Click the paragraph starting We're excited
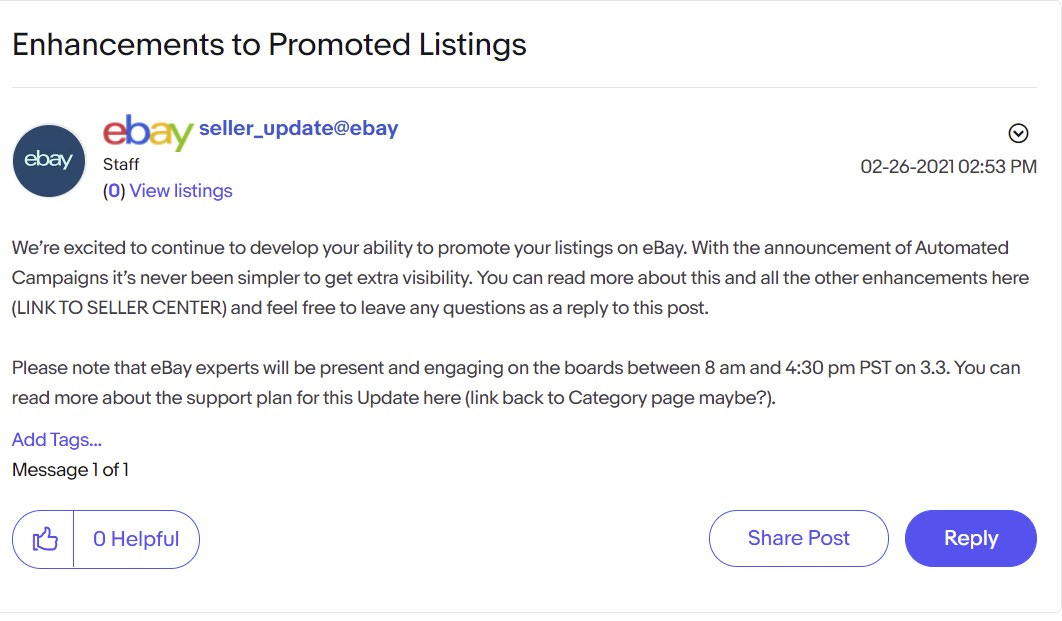The width and height of the screenshot is (1062, 621). pyautogui.click(x=520, y=278)
